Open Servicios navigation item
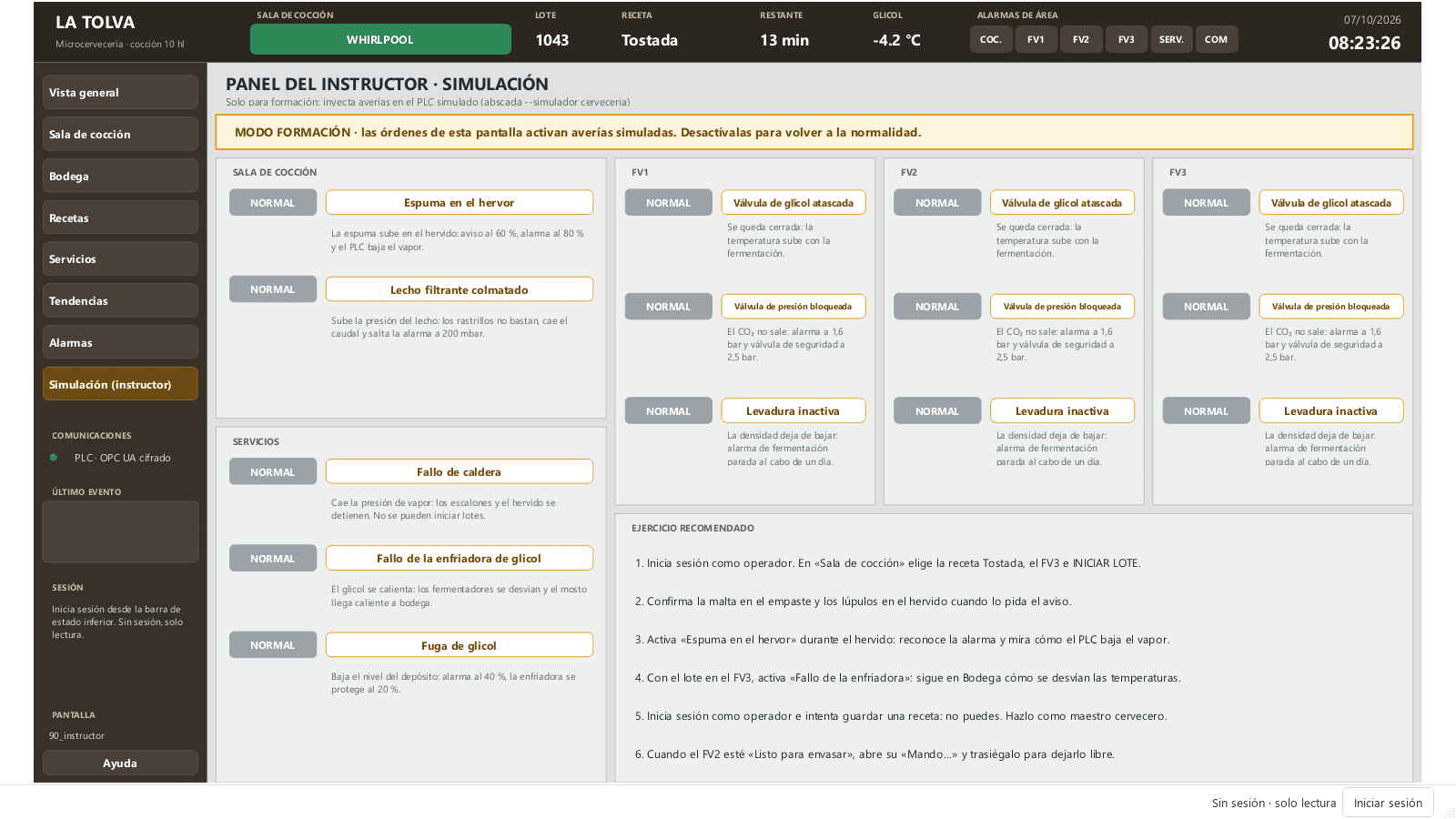 click(120, 258)
